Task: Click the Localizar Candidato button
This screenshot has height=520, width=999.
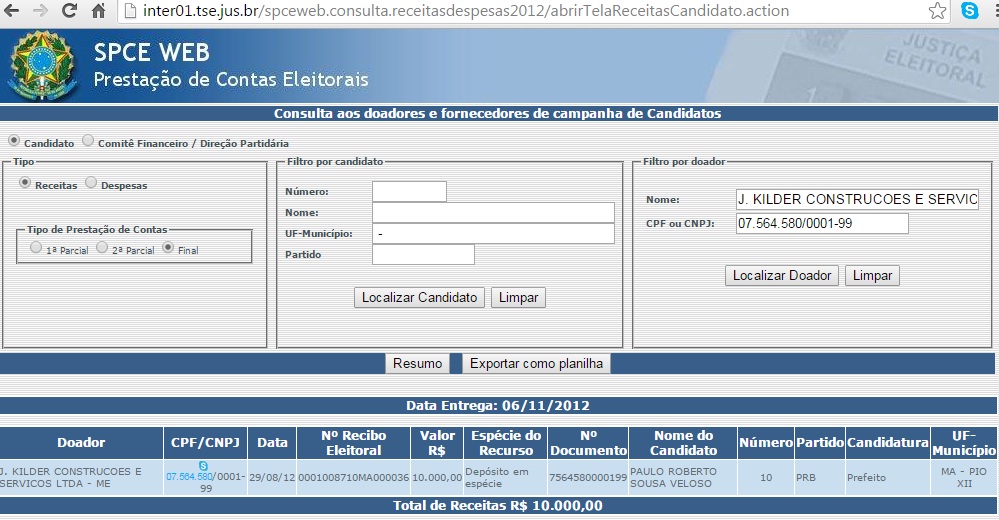Action: point(419,298)
